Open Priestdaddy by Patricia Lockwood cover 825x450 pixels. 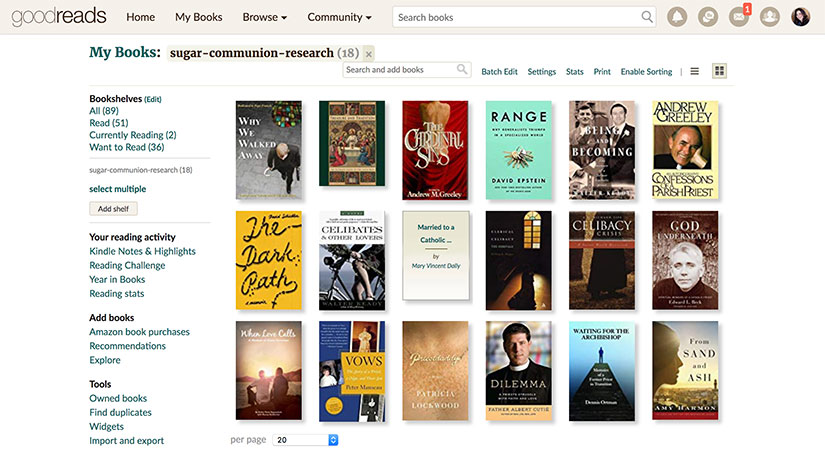[x=435, y=371]
